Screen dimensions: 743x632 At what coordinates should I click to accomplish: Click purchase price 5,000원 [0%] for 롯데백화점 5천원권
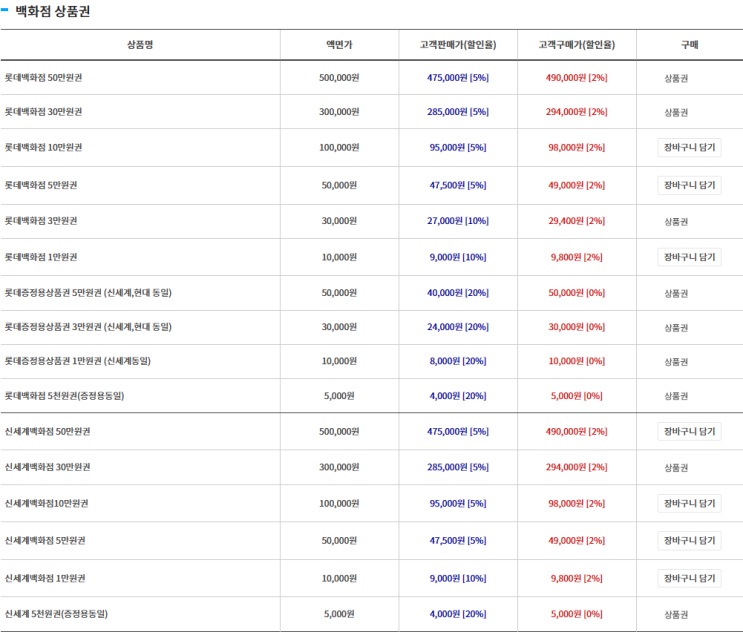(x=577, y=396)
